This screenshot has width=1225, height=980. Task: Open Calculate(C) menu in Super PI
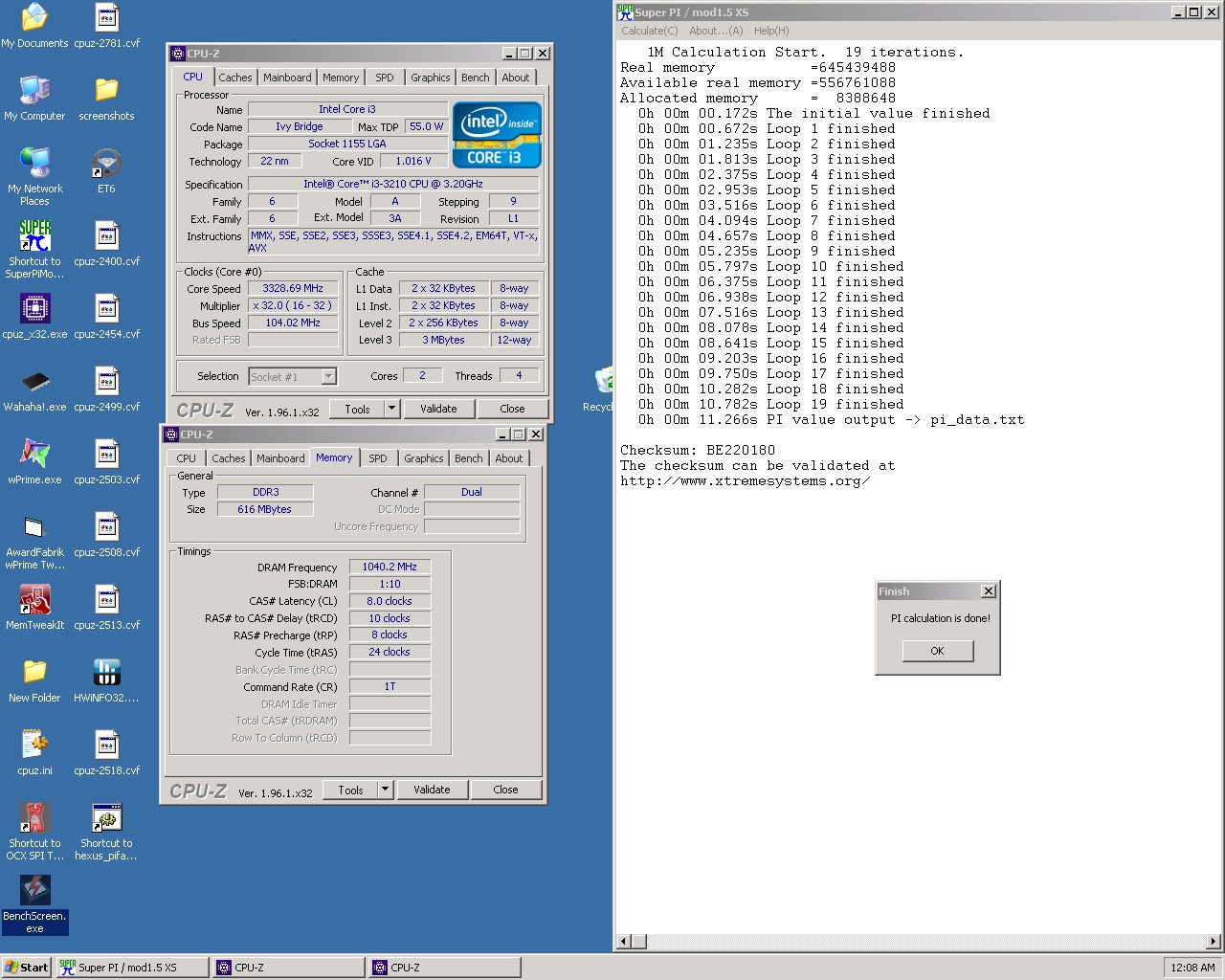point(650,31)
